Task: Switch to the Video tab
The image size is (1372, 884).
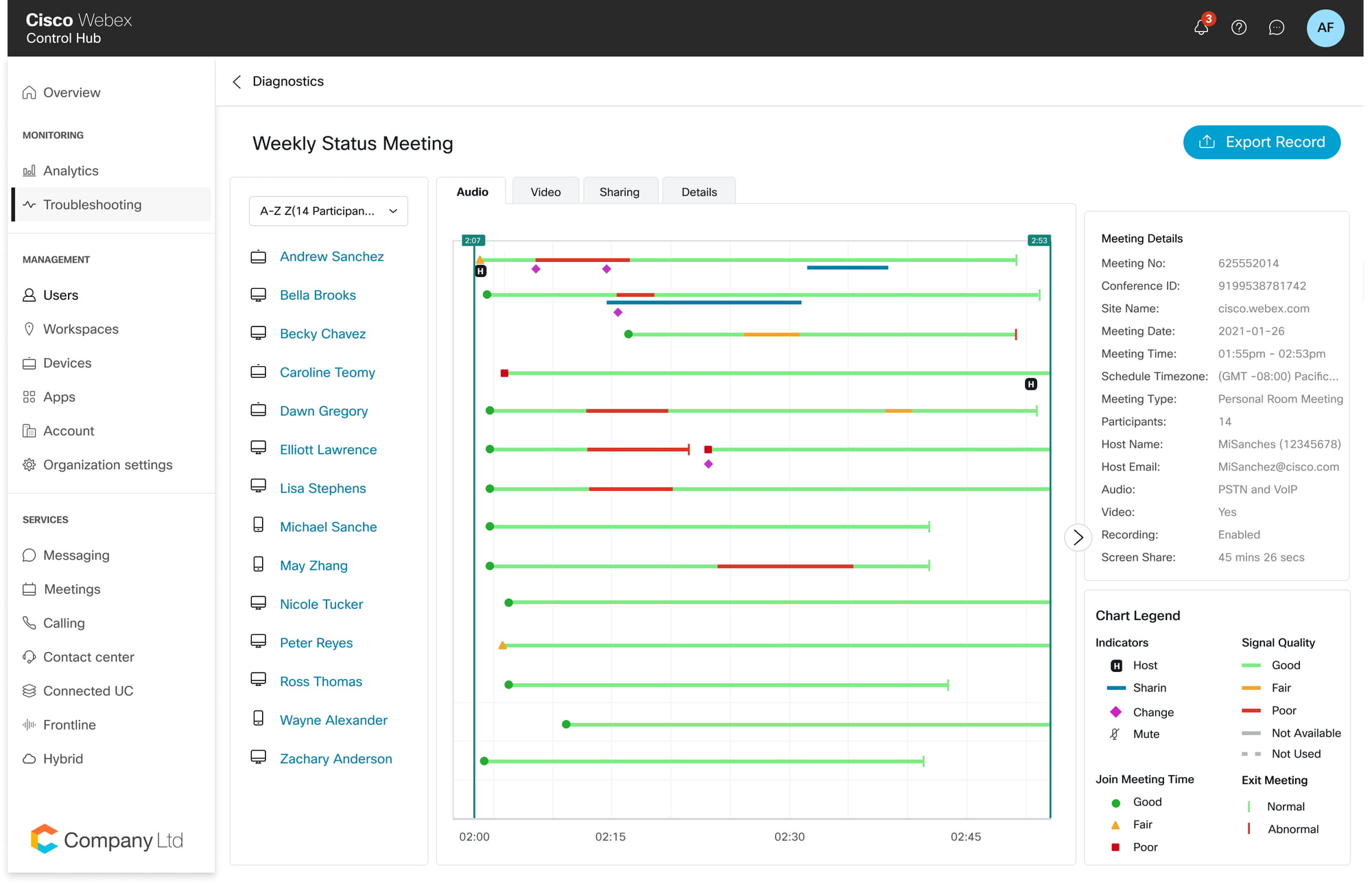Action: click(545, 192)
